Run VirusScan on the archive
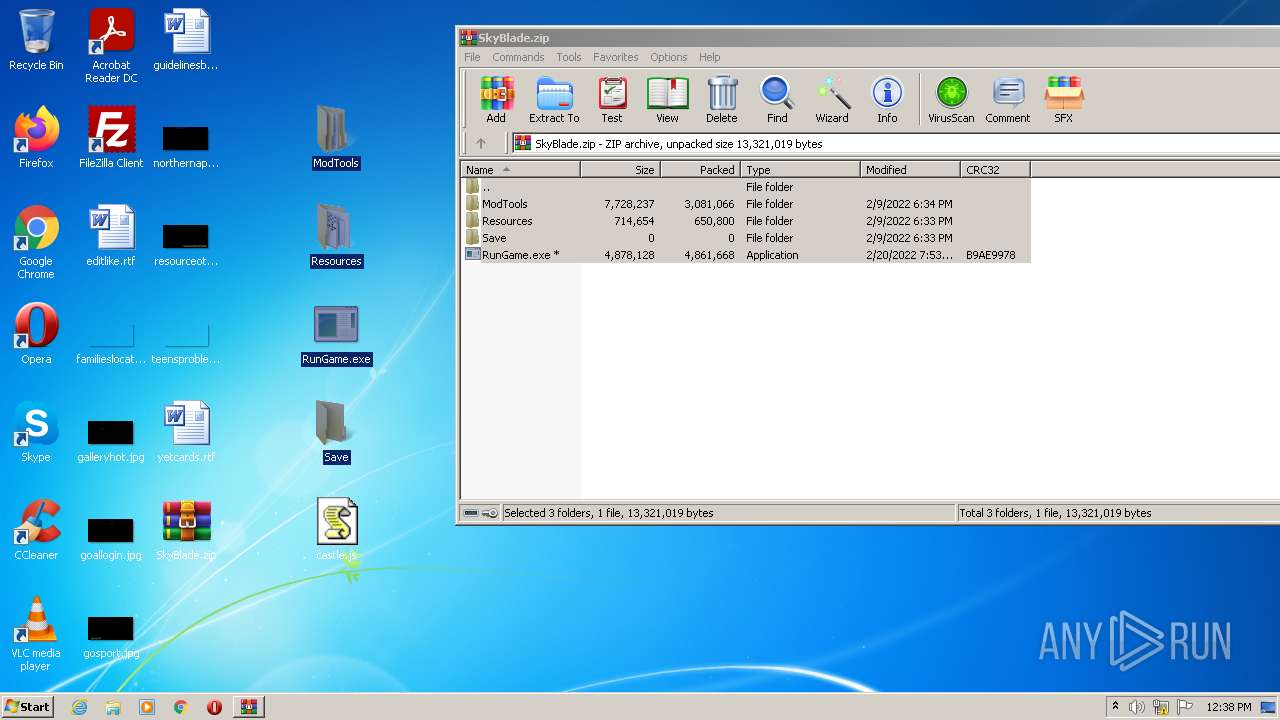 click(951, 100)
